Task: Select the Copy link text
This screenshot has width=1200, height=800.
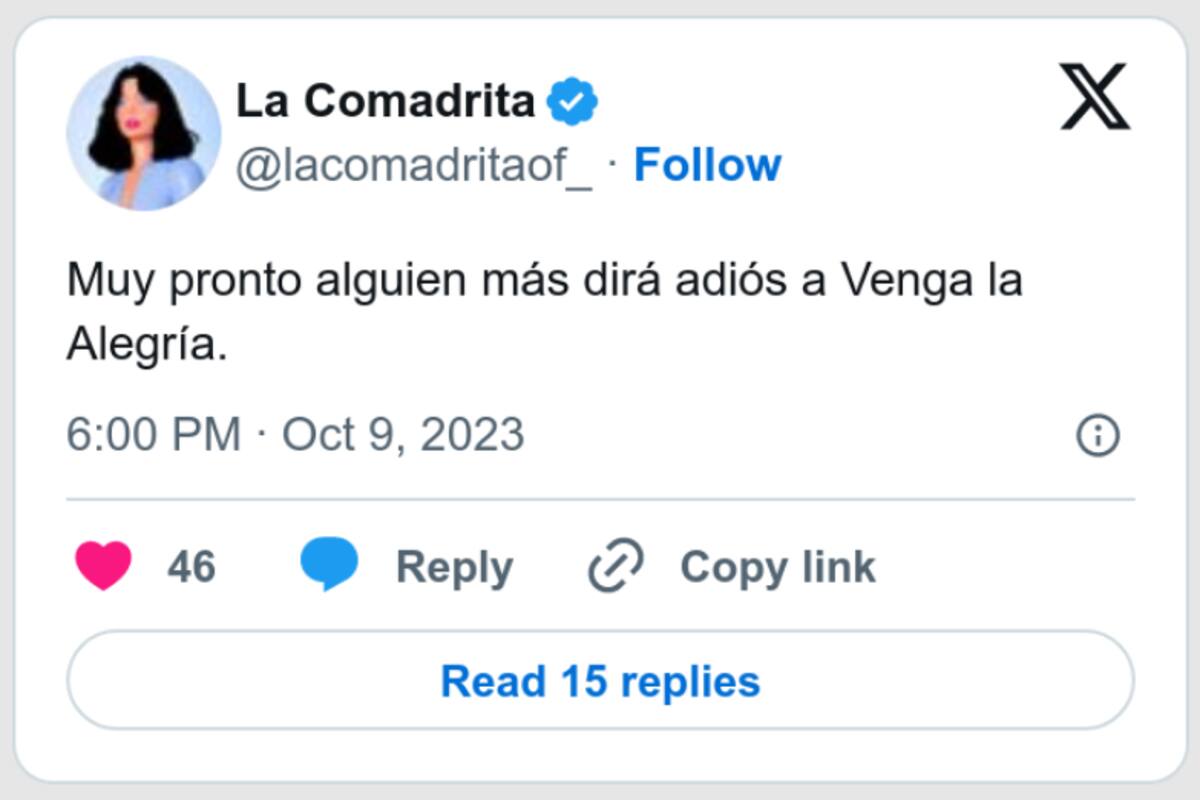Action: point(777,567)
